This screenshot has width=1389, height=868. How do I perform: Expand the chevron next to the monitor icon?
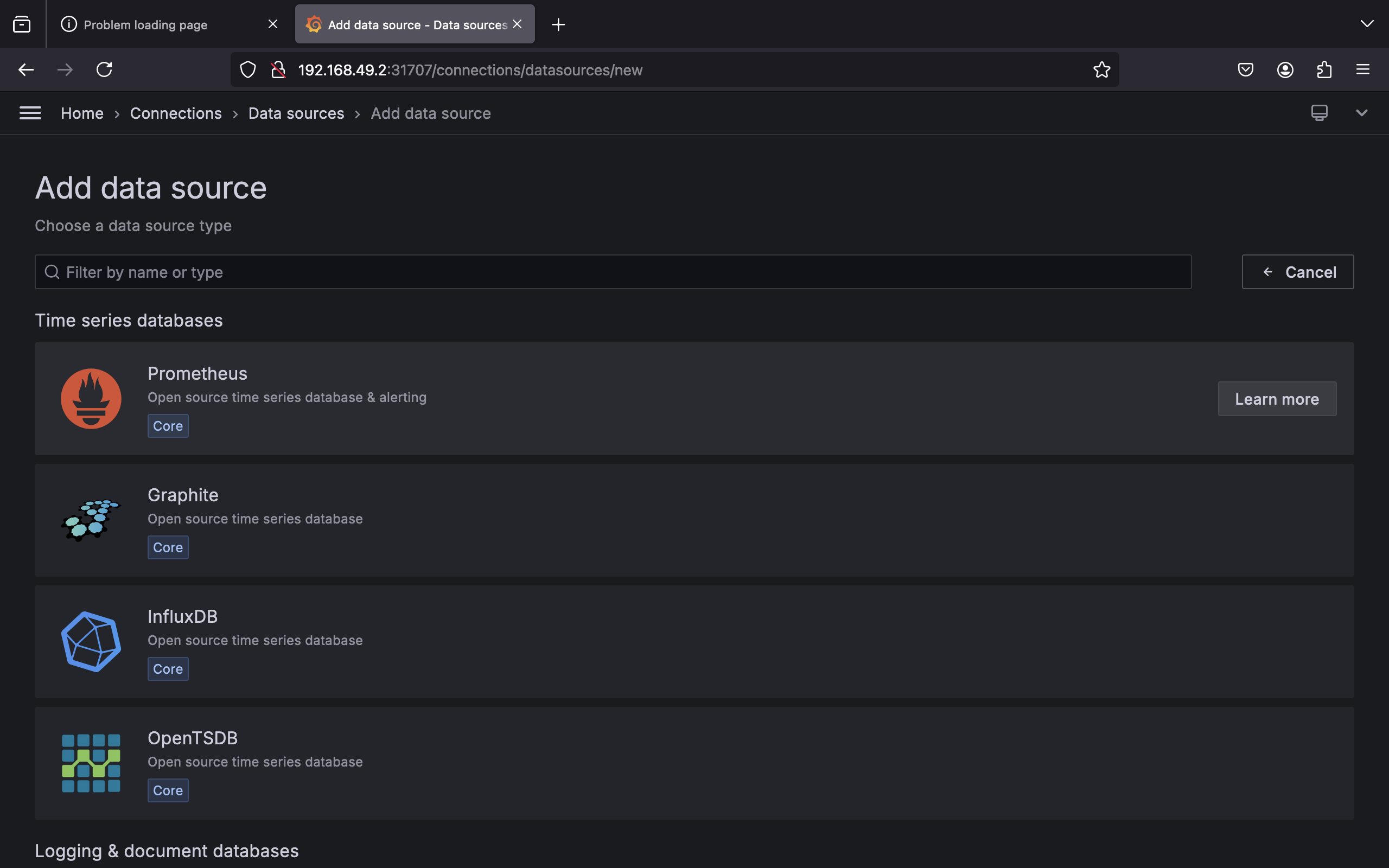[1361, 112]
